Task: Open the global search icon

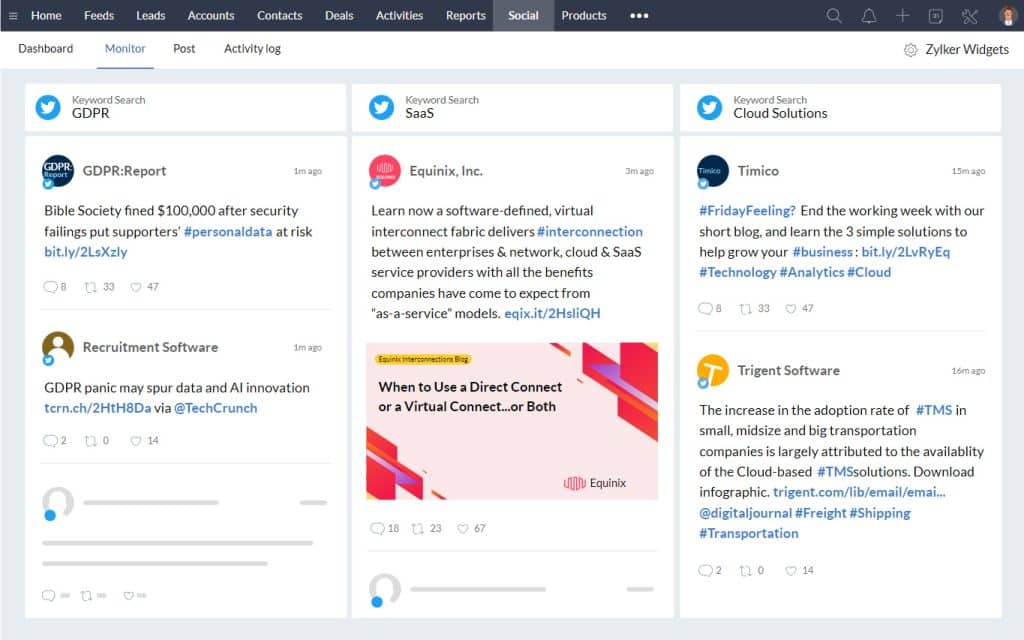Action: [834, 15]
